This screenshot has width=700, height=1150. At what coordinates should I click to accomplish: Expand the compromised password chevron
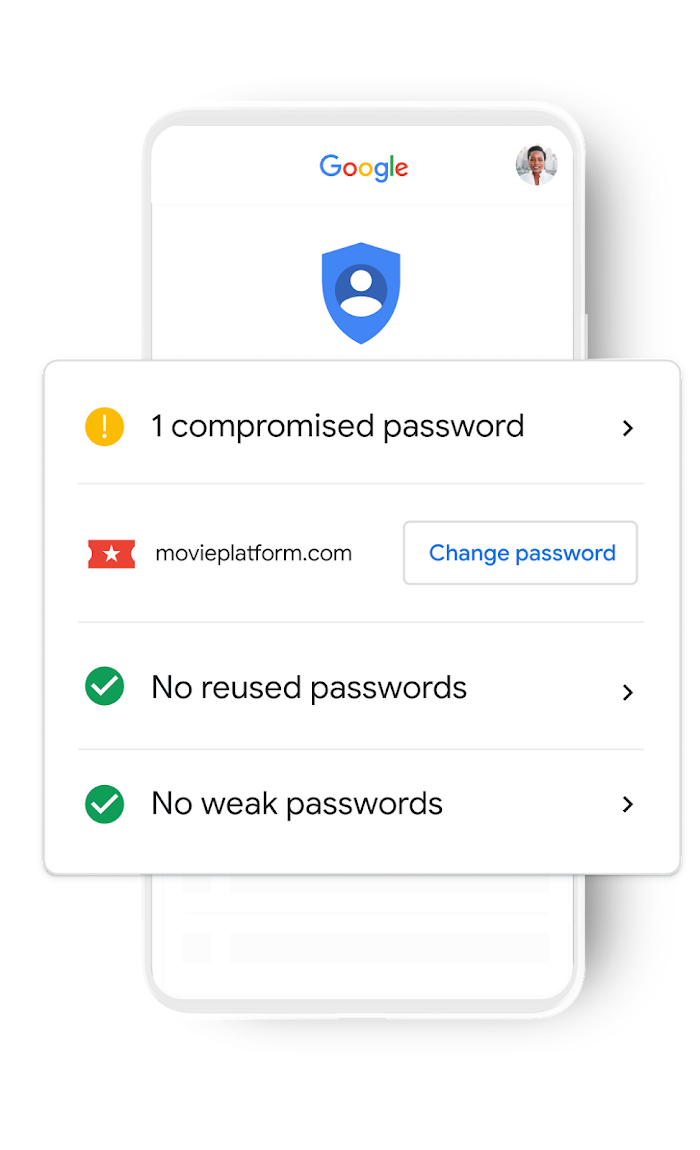click(x=627, y=428)
